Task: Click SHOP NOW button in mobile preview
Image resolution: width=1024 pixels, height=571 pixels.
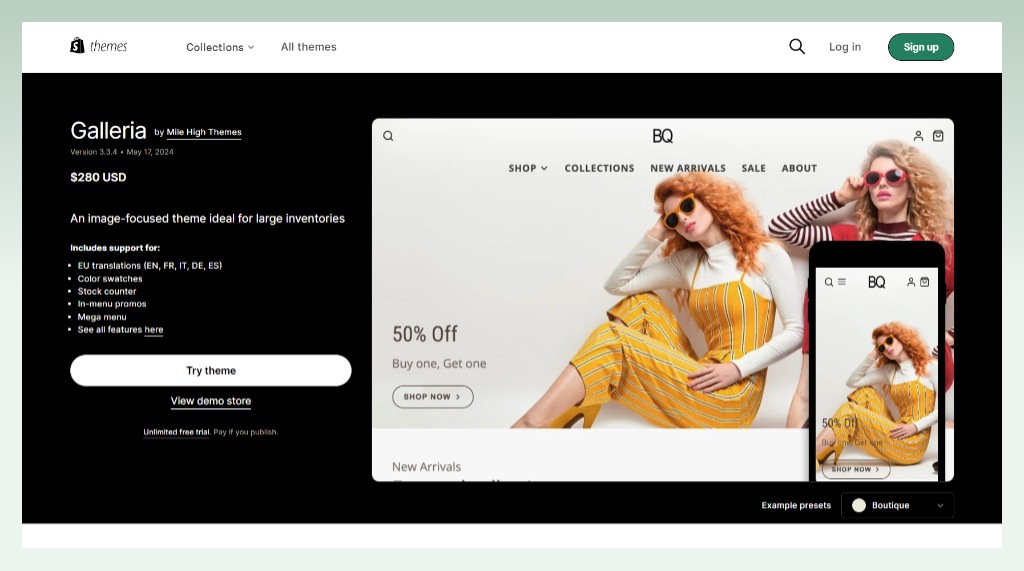Action: [856, 470]
